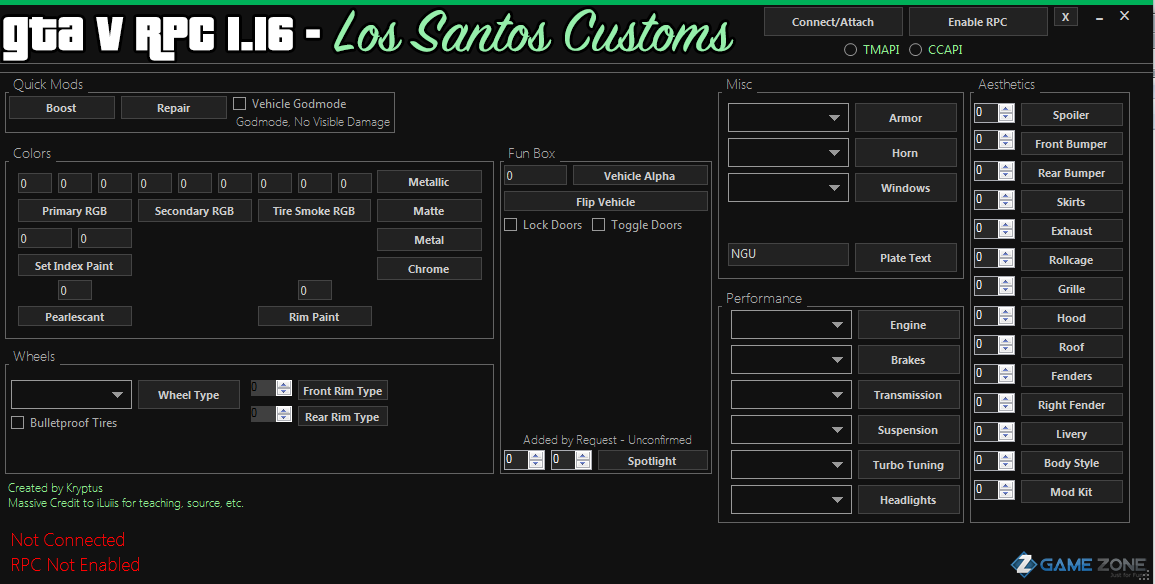Click the Horn button
This screenshot has width=1155, height=584.
coord(905,153)
